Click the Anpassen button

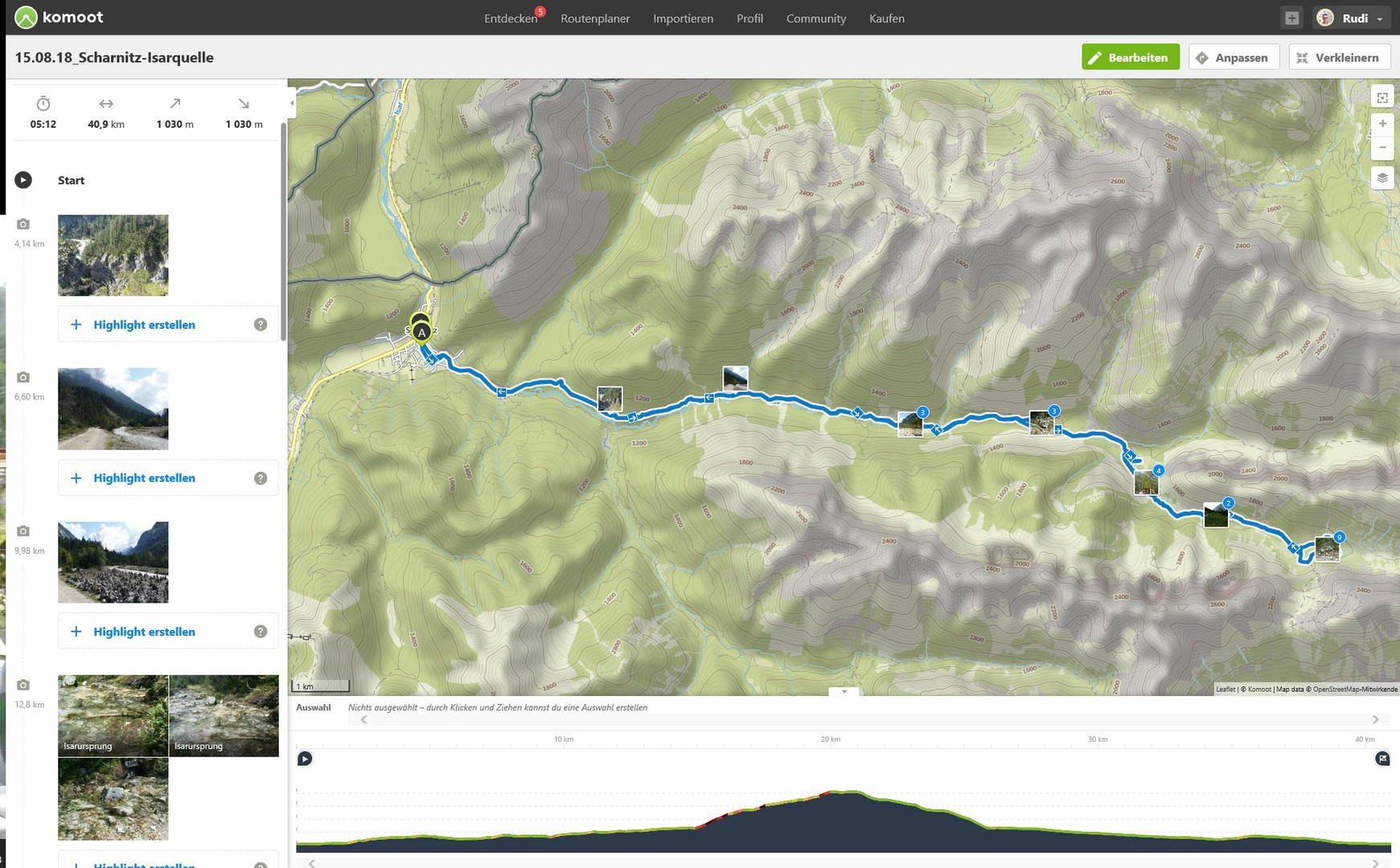[x=1234, y=57]
